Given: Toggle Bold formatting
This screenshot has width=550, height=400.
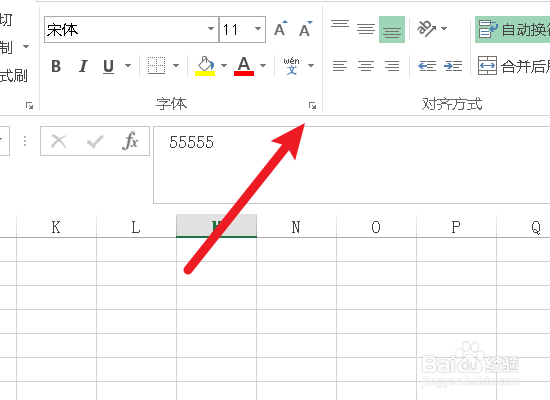Looking at the screenshot, I should coord(56,66).
